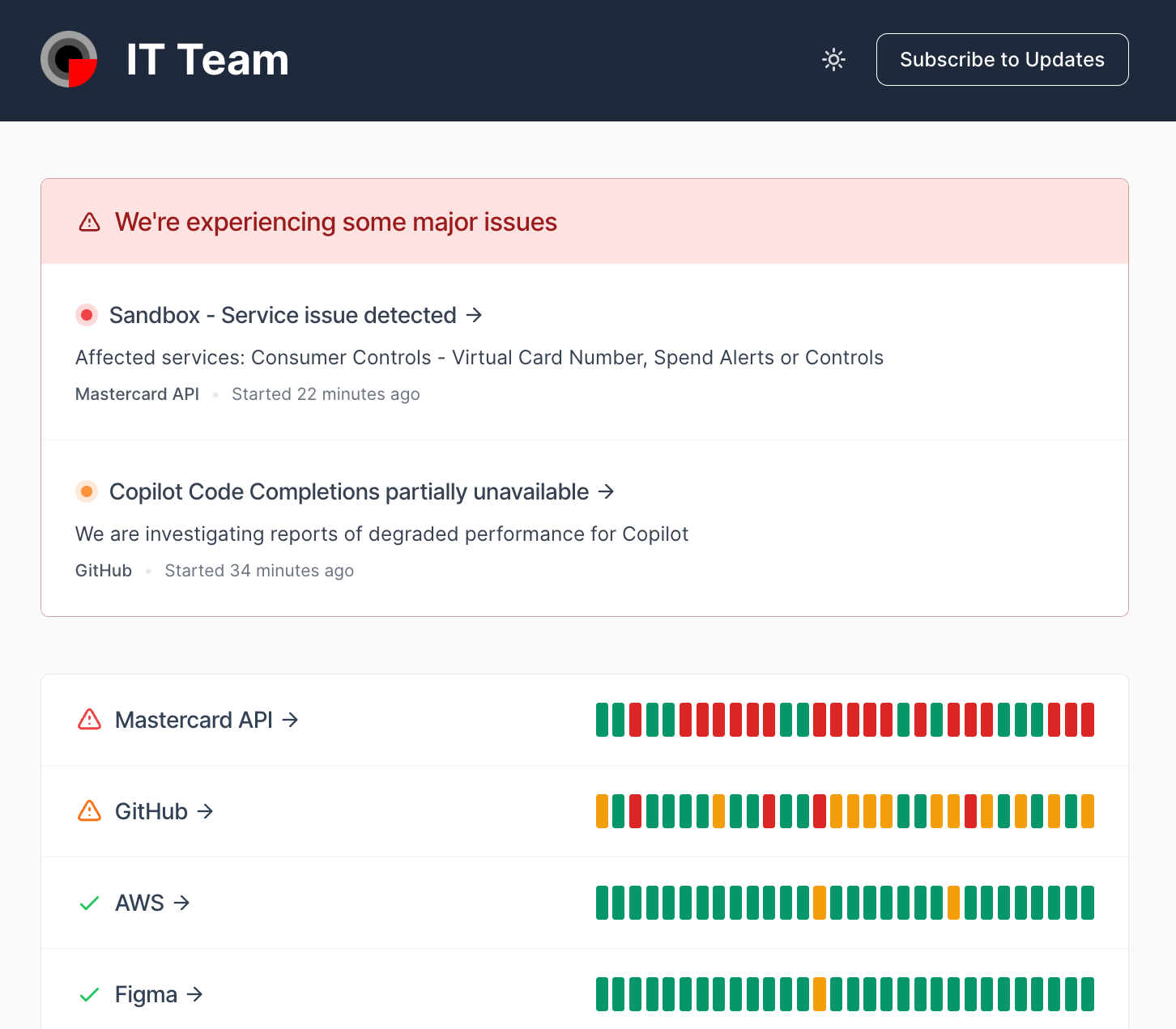Open the Sandbox service issue details arrow

pyautogui.click(x=475, y=315)
